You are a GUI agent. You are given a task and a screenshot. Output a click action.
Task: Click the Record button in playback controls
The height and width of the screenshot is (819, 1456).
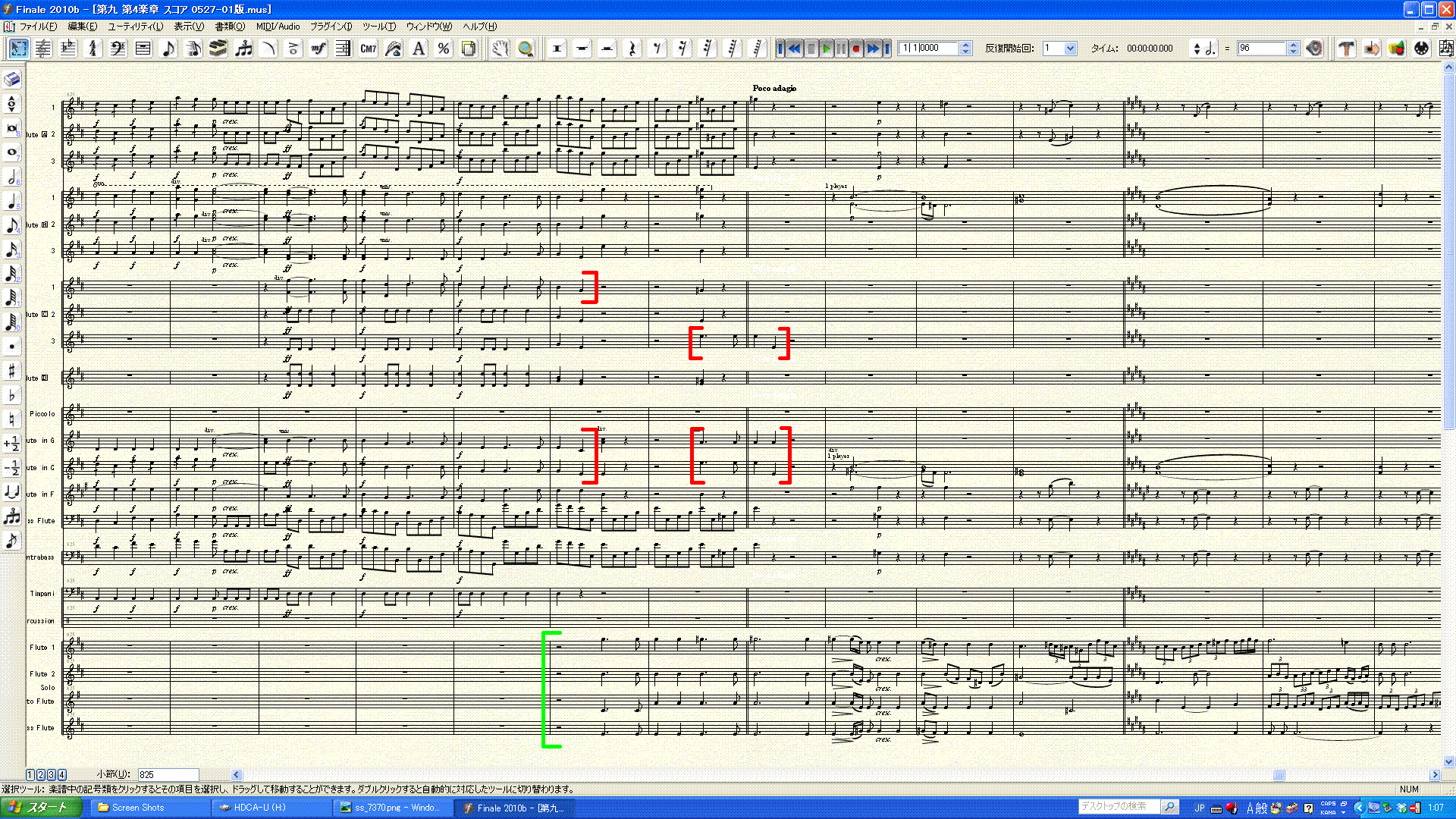(x=856, y=49)
